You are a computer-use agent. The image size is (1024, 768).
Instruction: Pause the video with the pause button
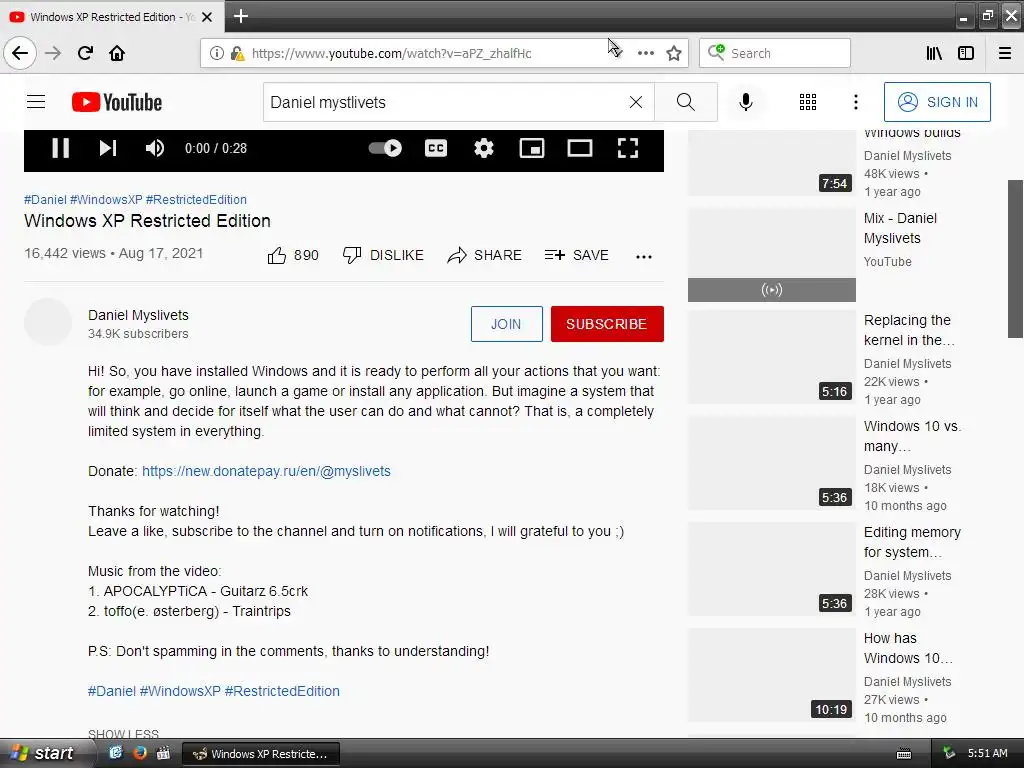[60, 148]
